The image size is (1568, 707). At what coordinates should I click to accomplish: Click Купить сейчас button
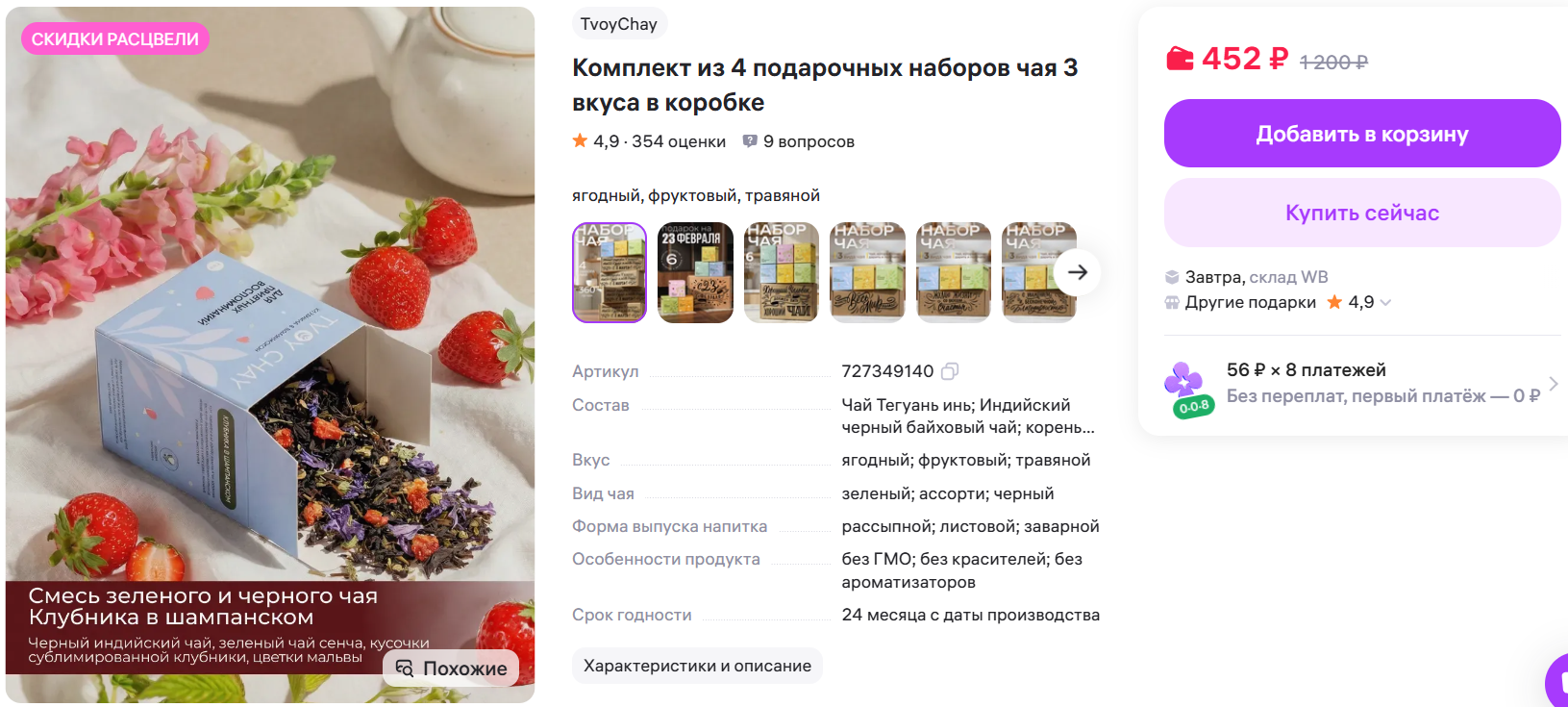point(1362,213)
